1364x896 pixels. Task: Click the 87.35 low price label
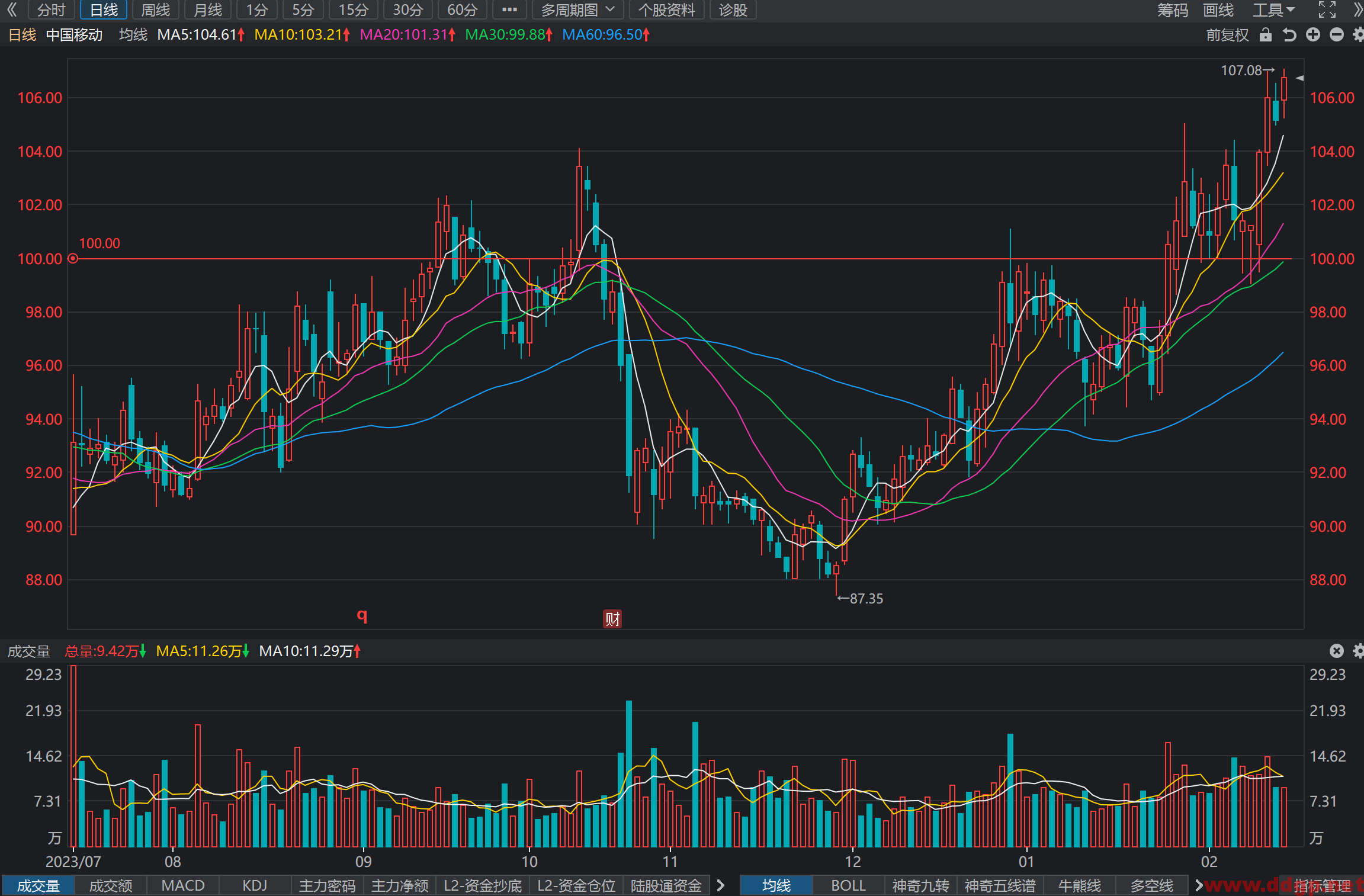pos(860,599)
